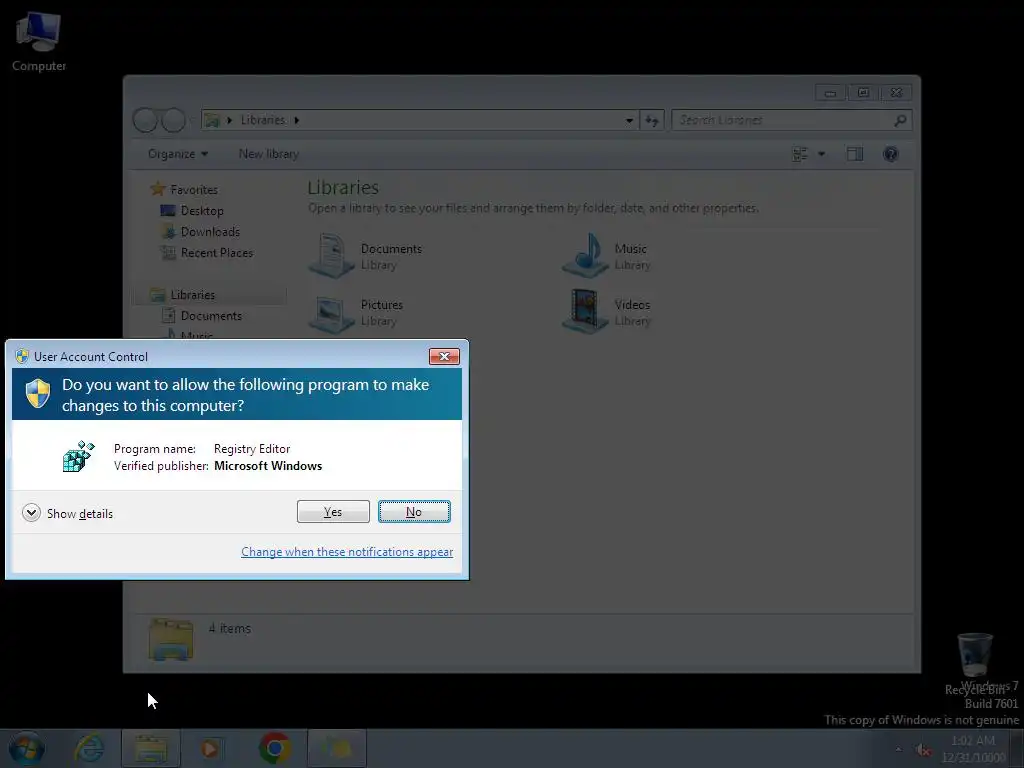1024x768 pixels.
Task: Click the refresh button beside address bar
Action: pos(652,120)
